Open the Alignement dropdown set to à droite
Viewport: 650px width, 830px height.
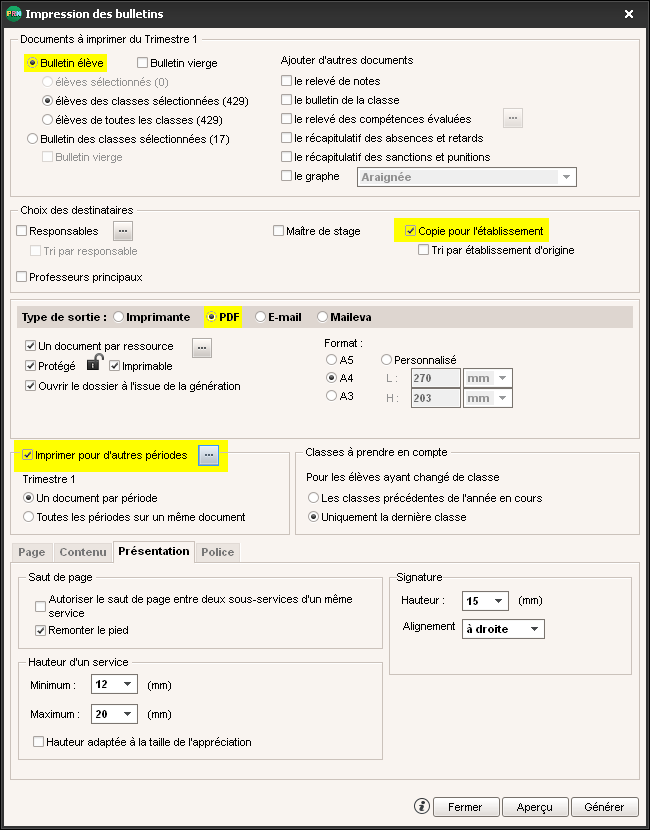click(503, 629)
